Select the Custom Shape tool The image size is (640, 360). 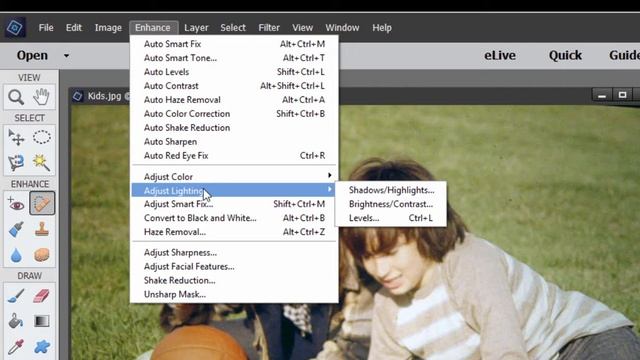coord(42,347)
